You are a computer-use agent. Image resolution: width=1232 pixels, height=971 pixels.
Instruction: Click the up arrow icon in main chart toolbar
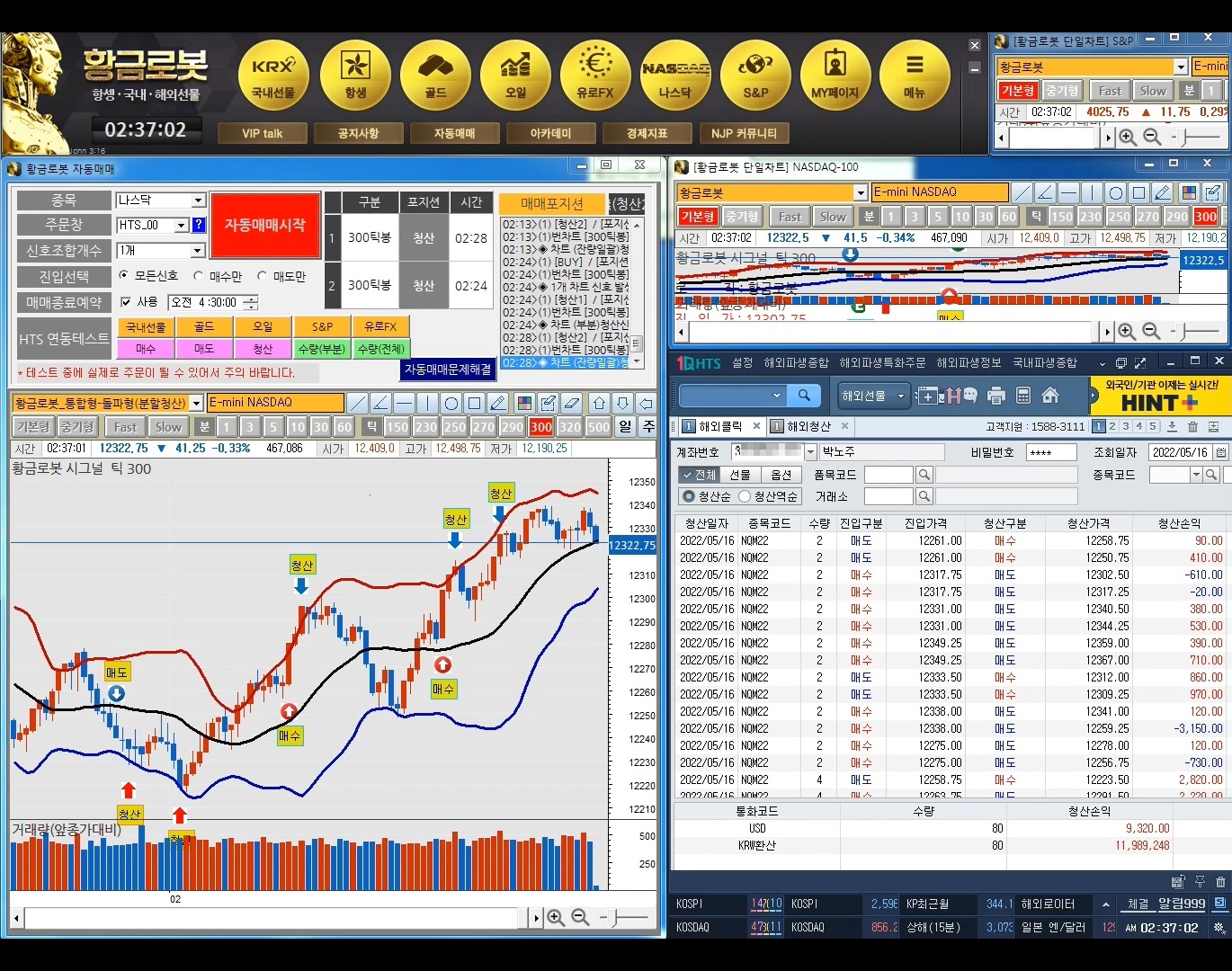(600, 403)
